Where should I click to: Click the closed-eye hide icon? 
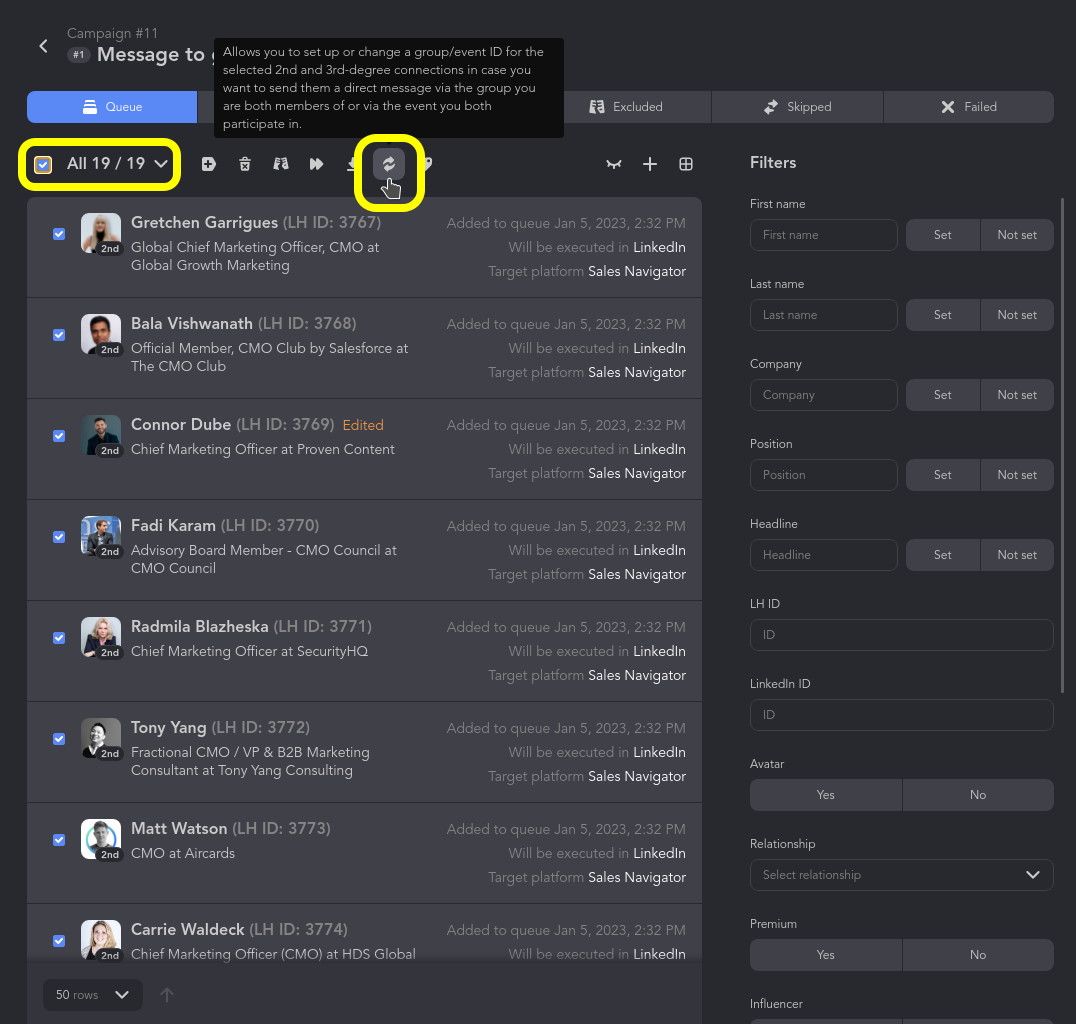614,164
